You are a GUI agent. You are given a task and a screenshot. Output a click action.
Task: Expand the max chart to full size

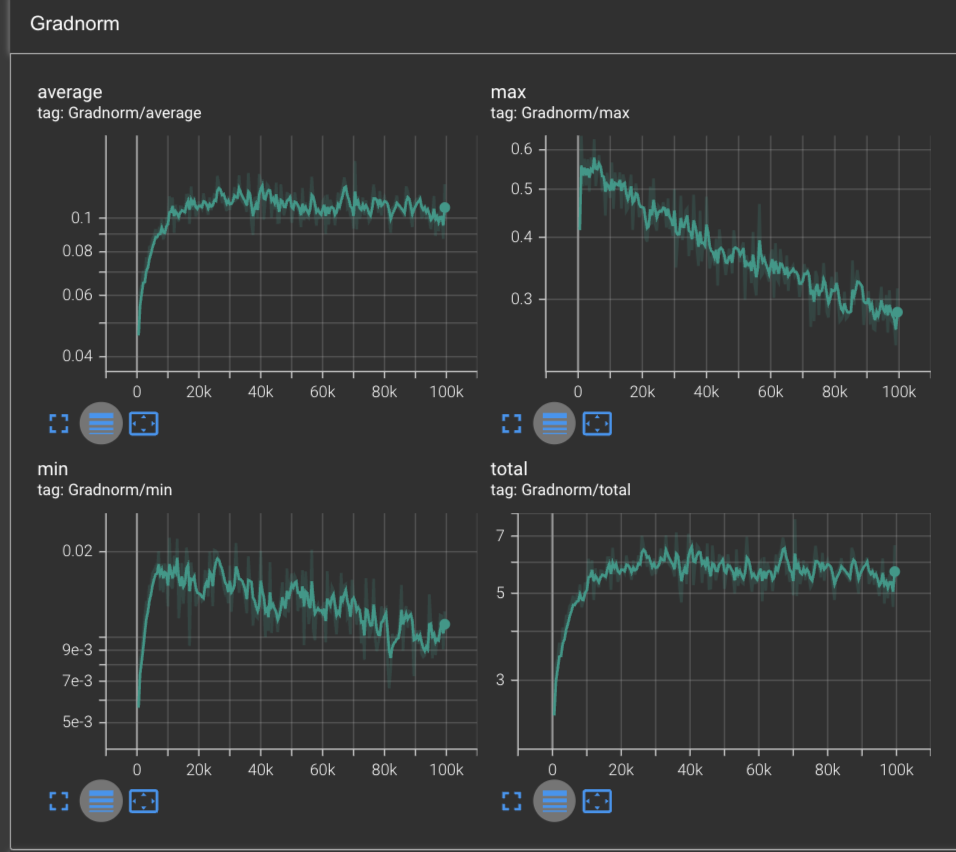coord(512,423)
